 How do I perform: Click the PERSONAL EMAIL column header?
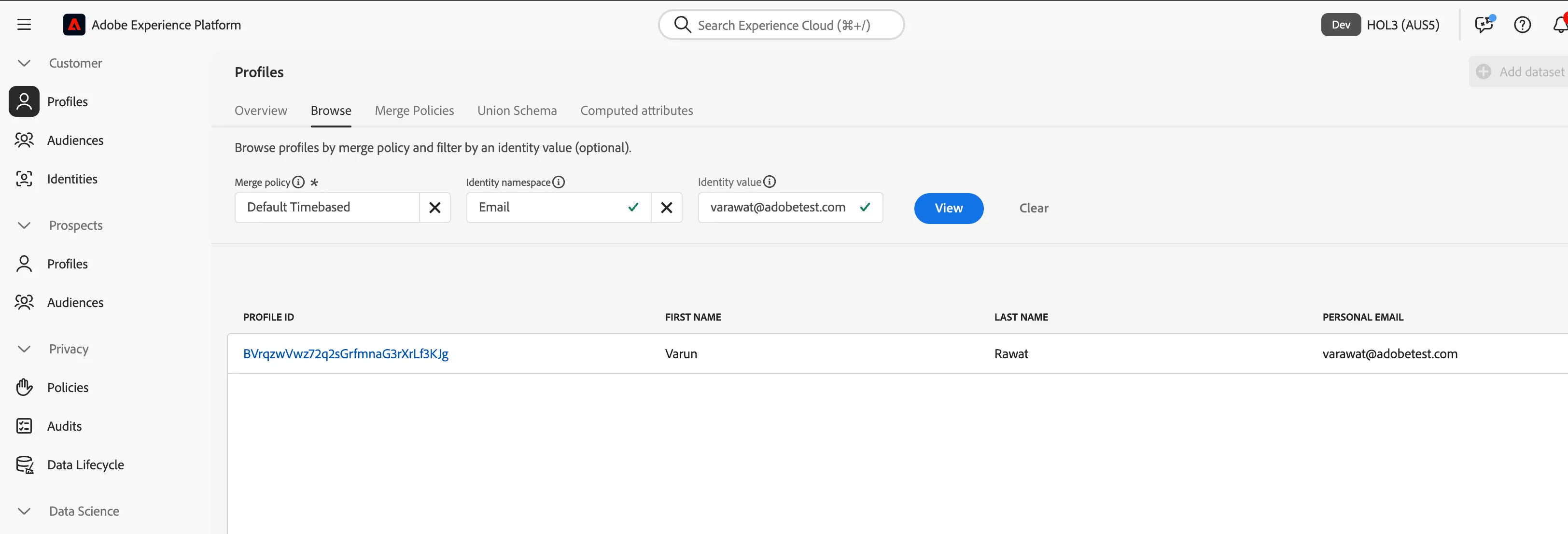pos(1363,317)
